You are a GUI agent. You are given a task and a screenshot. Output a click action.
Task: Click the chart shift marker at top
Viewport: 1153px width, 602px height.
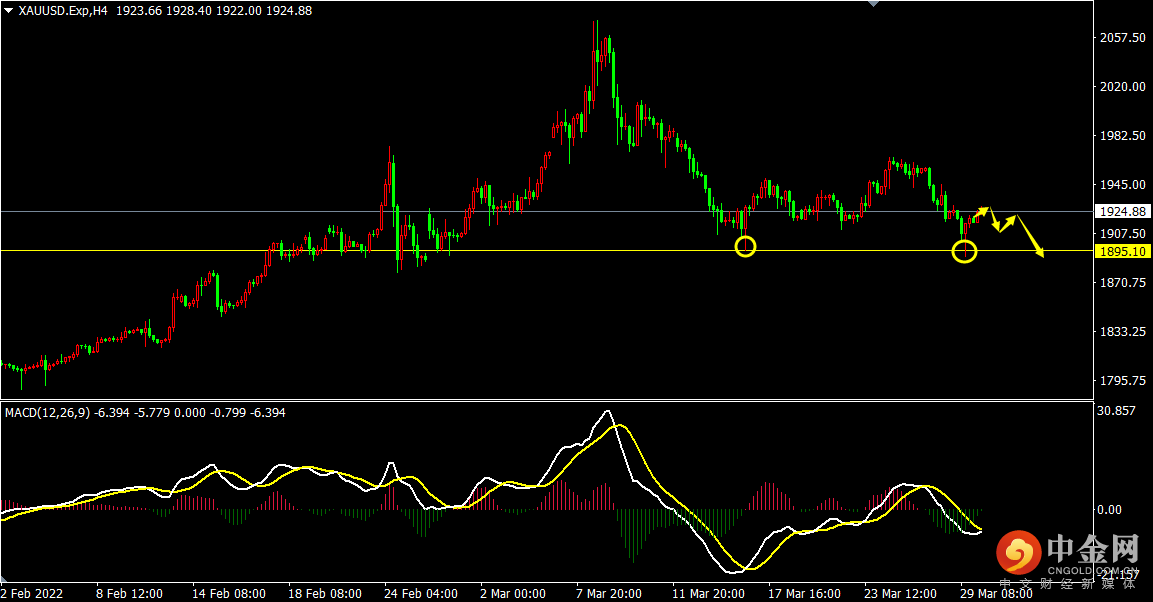tap(874, 3)
